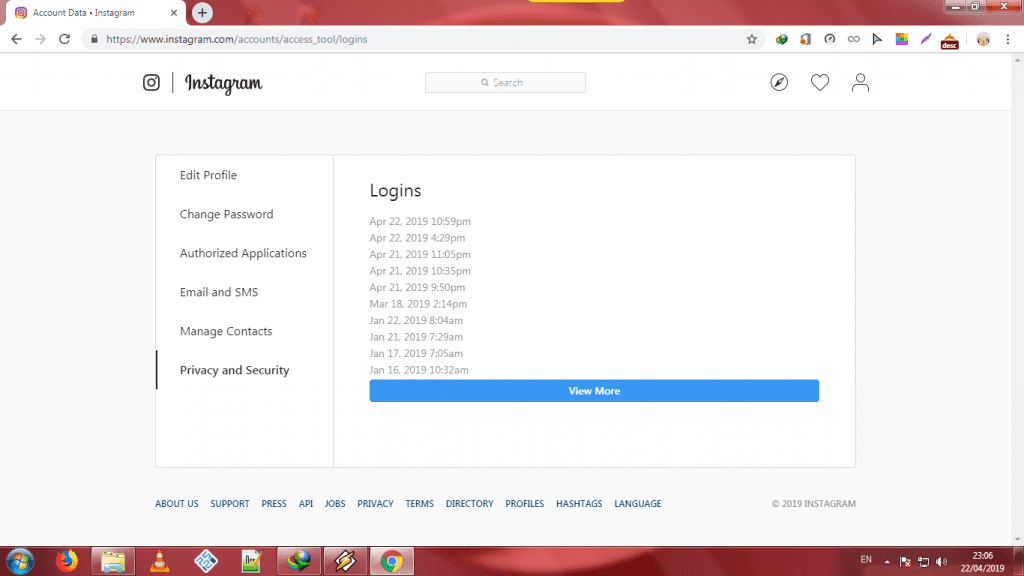
Task: Click the Instagram wordmark logo
Action: click(223, 84)
